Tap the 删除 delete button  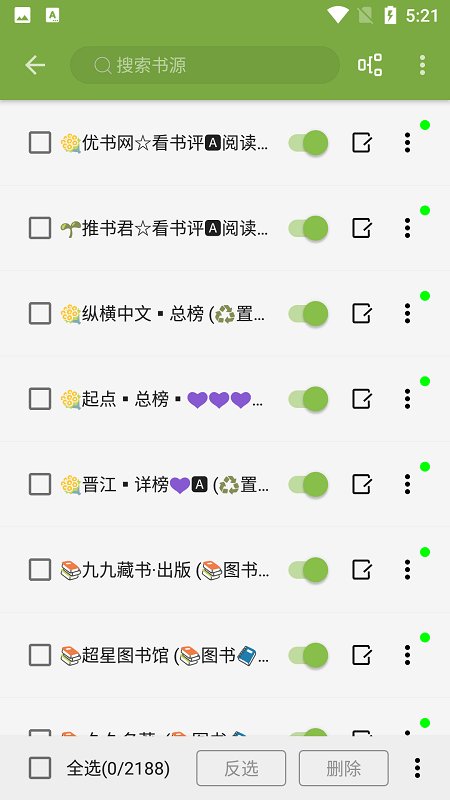click(344, 768)
